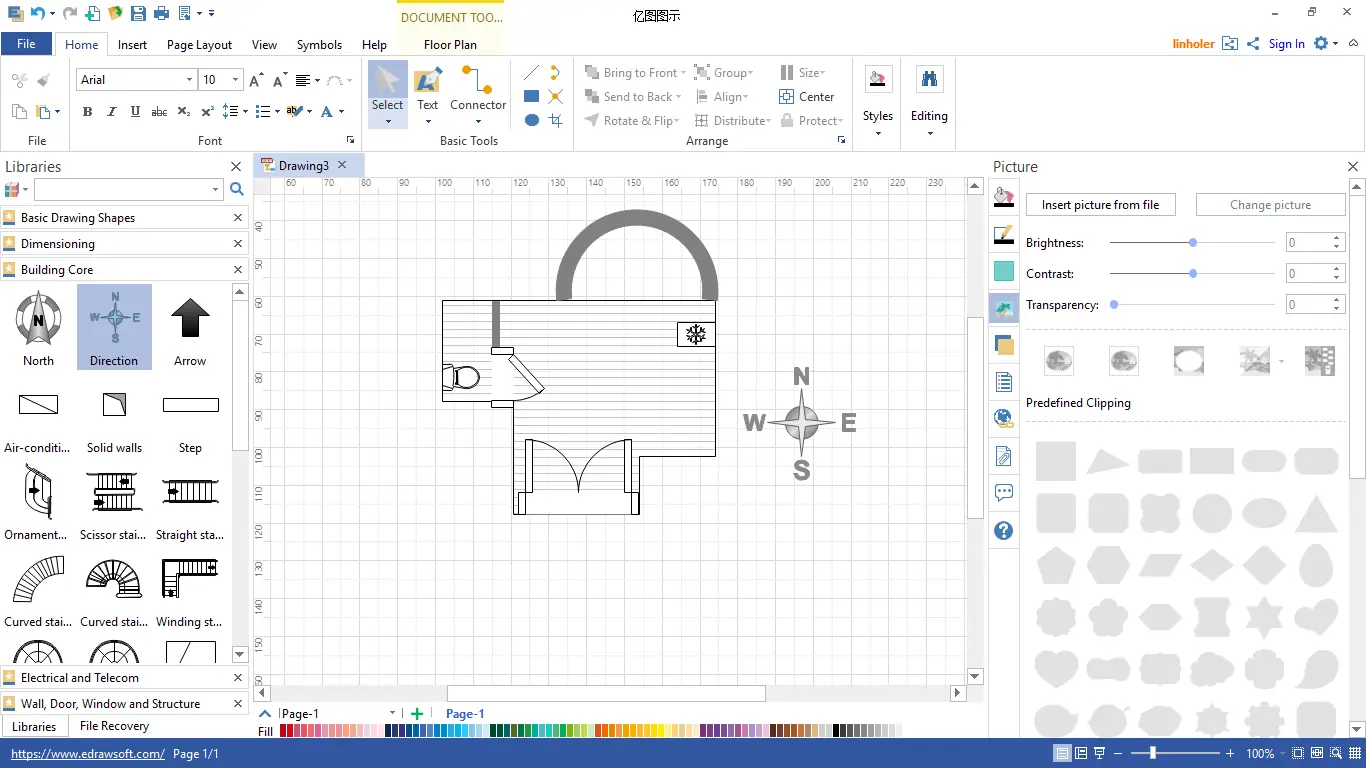Open the font size dropdown
The height and width of the screenshot is (768, 1366).
(x=233, y=79)
